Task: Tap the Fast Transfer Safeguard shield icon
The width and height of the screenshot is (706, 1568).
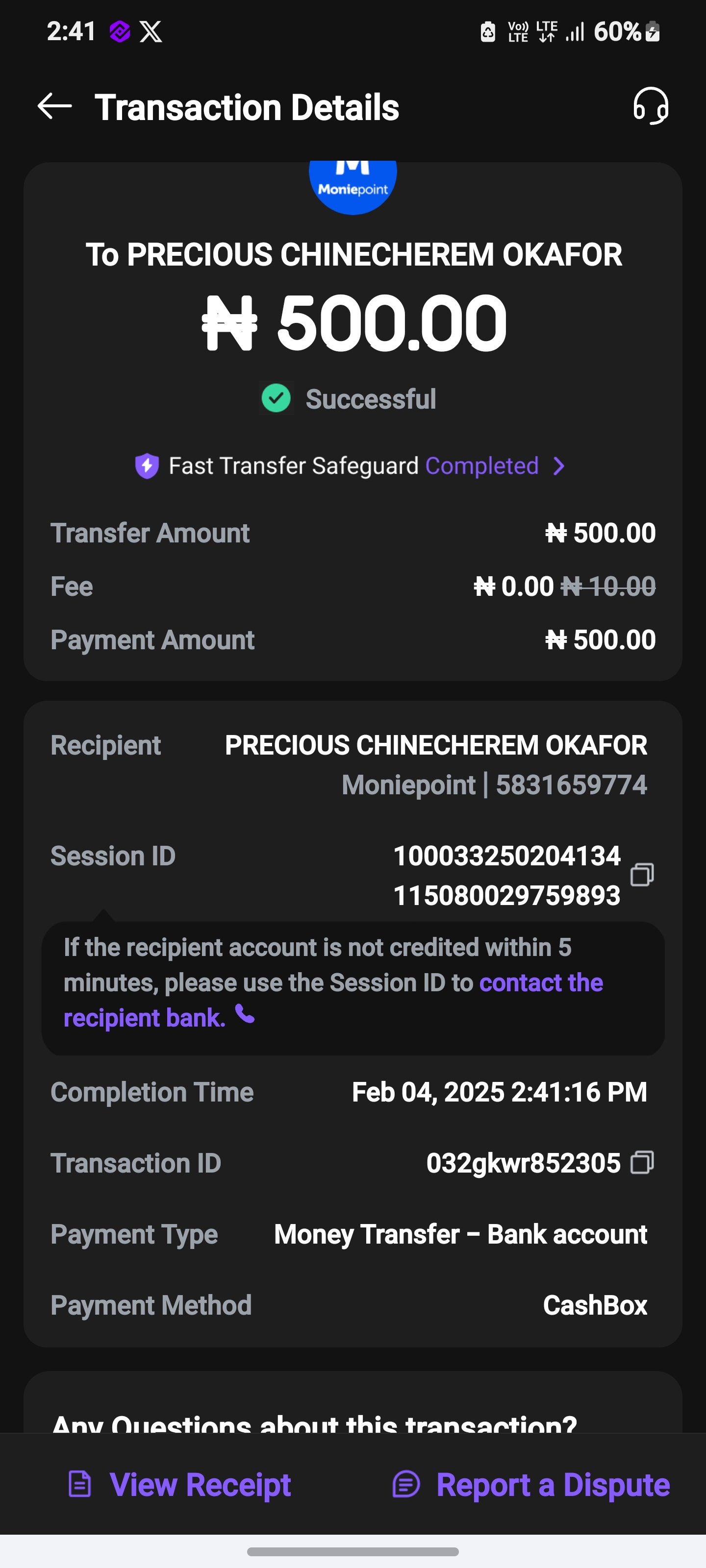Action: pos(147,466)
